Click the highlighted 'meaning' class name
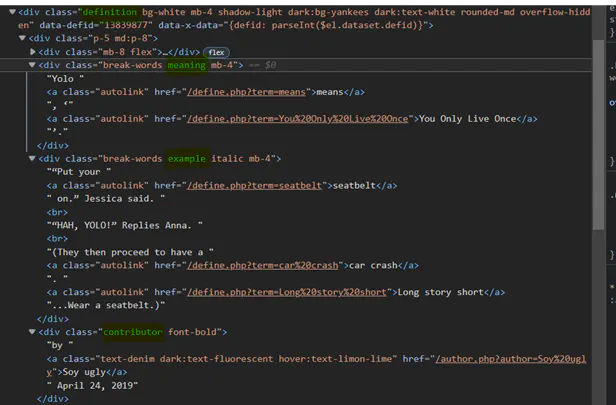Image resolution: width=616 pixels, height=405 pixels. click(x=187, y=65)
